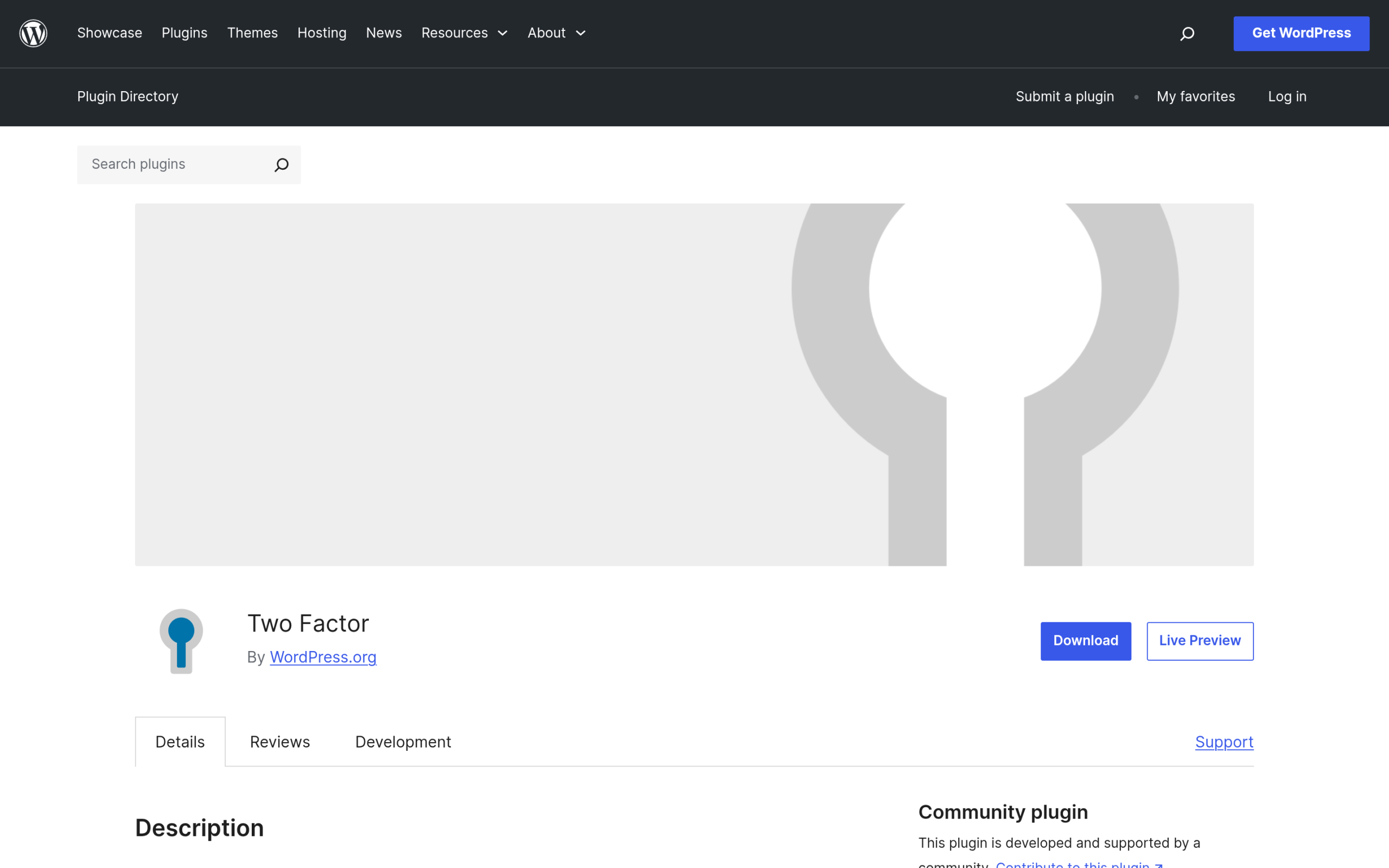
Task: Click the Two Factor plugin title
Action: (x=308, y=623)
